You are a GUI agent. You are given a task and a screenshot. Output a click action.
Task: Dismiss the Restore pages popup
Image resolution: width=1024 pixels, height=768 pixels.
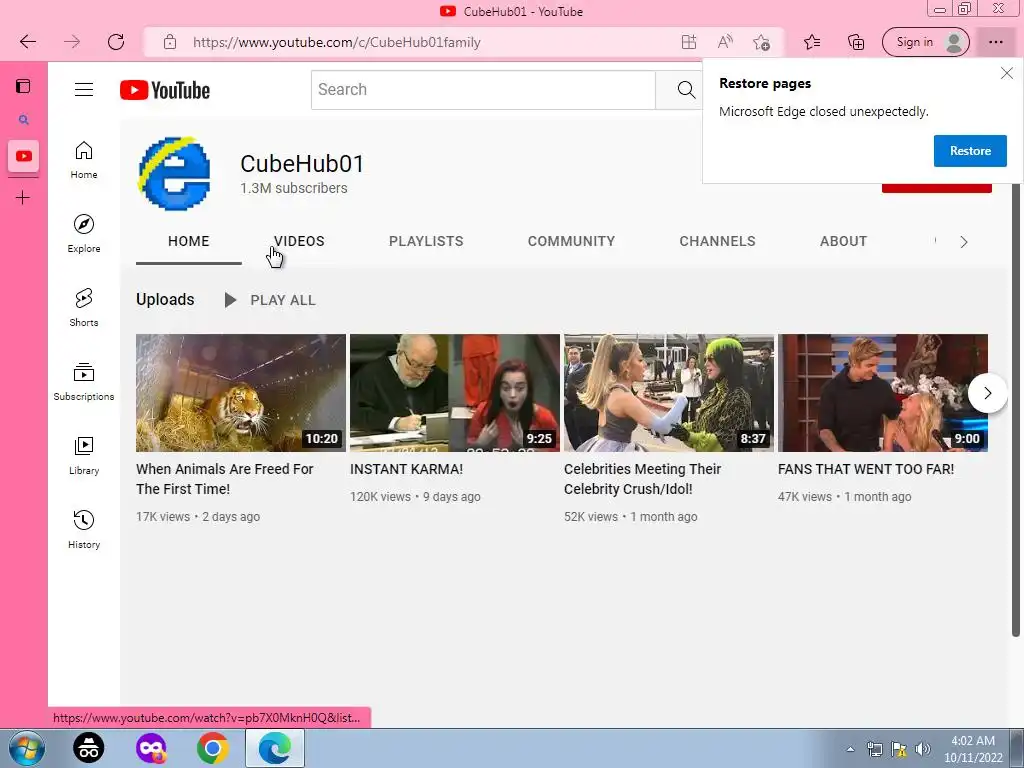tap(1006, 73)
